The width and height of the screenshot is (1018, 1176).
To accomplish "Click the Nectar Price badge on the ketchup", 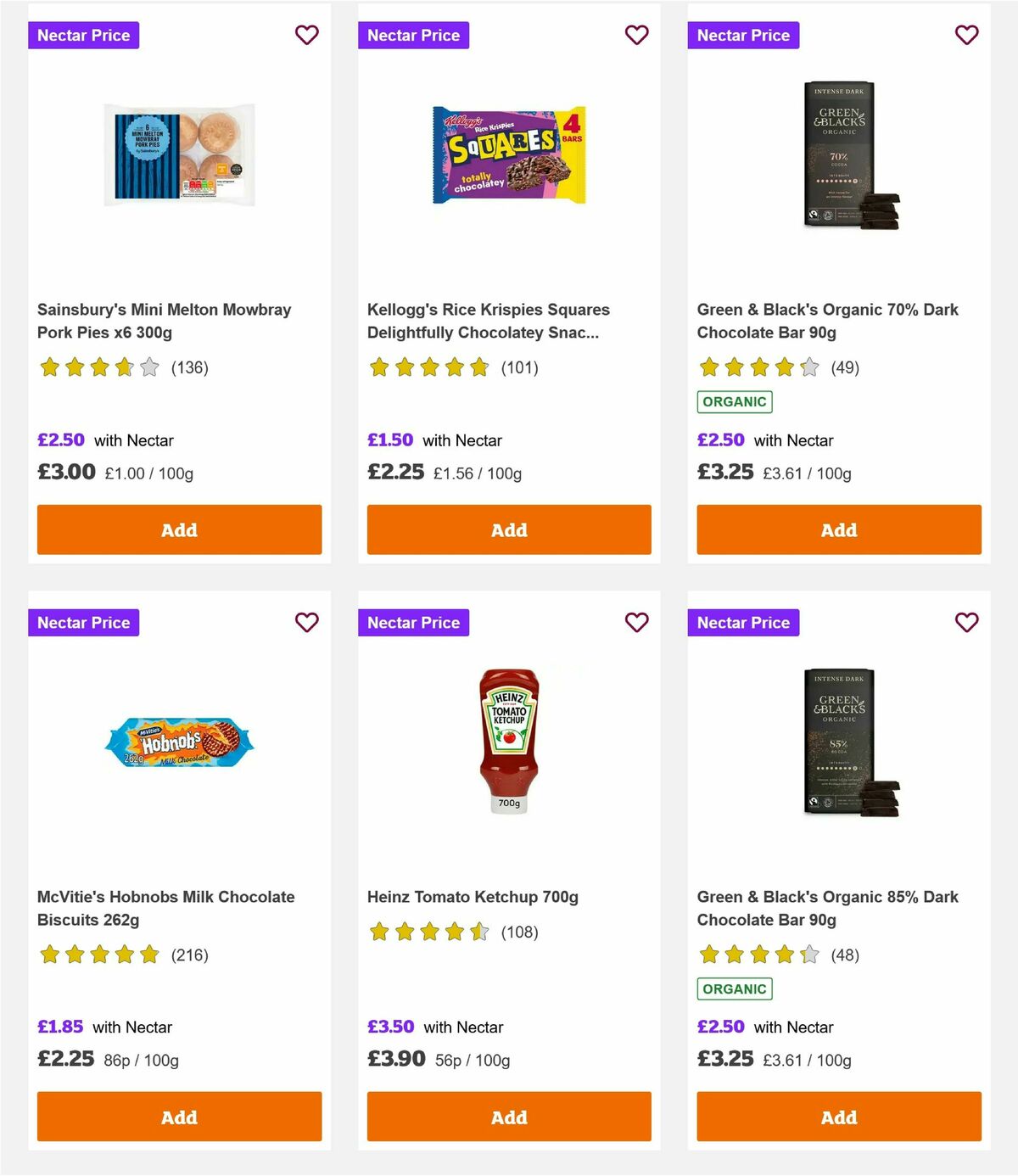I will pos(414,622).
